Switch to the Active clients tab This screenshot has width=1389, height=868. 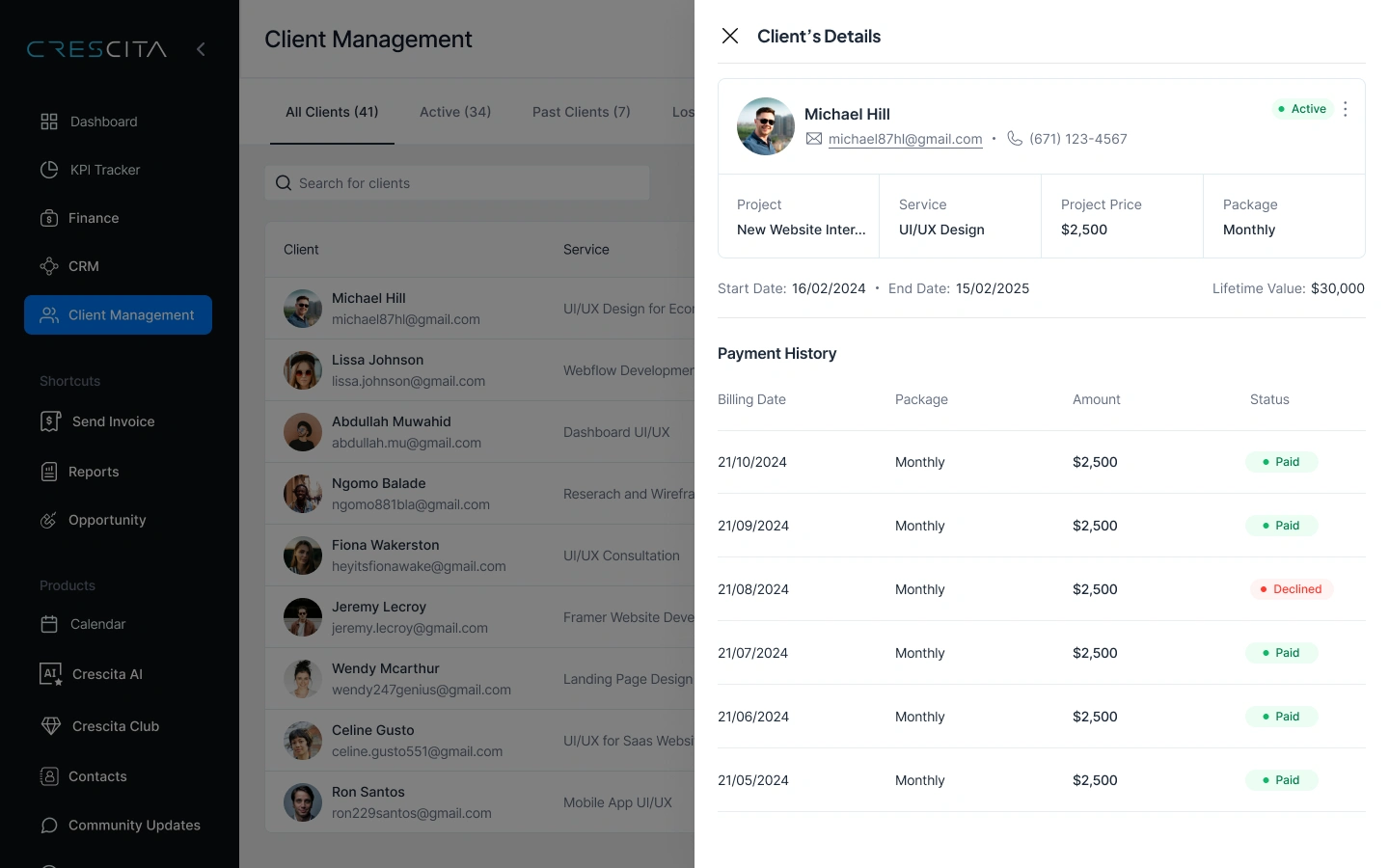454,112
